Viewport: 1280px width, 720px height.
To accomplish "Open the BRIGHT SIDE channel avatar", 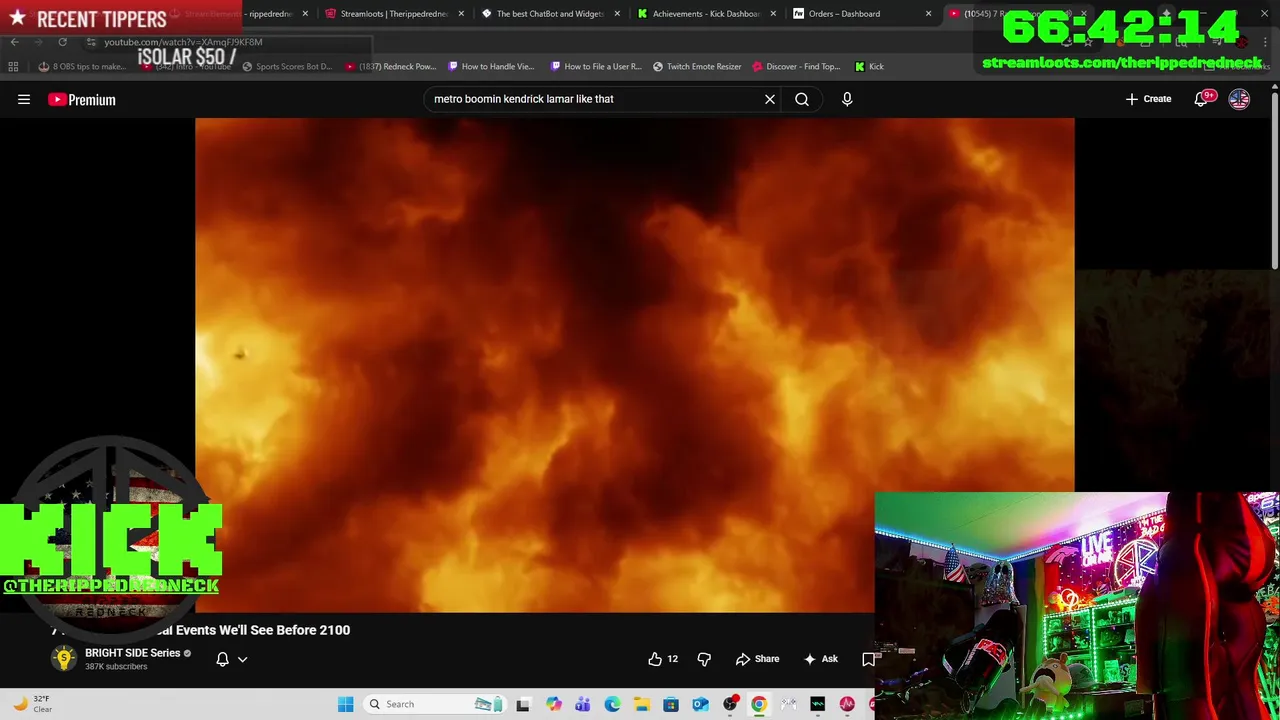I will point(64,658).
